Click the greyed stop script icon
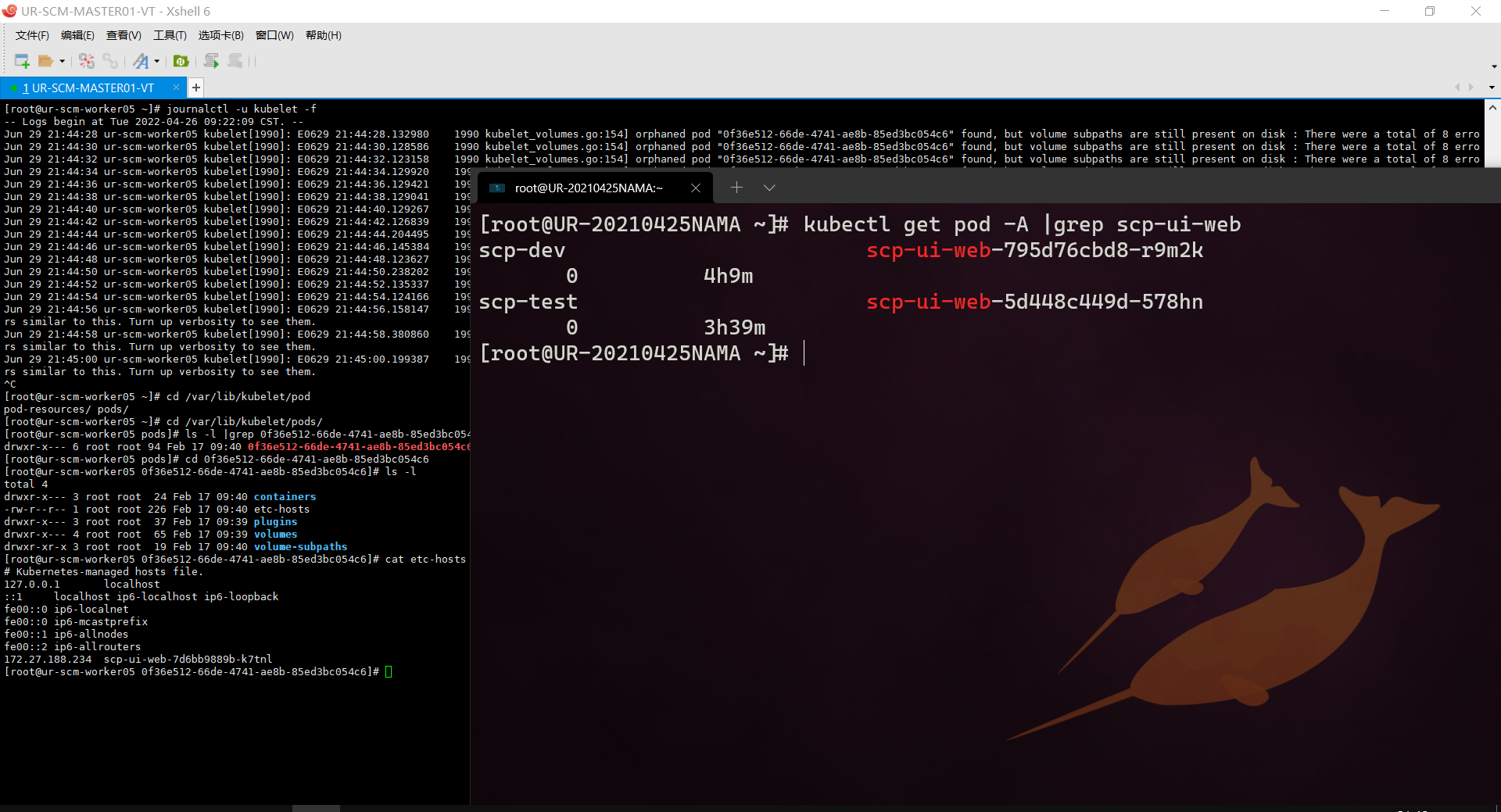 tap(235, 61)
